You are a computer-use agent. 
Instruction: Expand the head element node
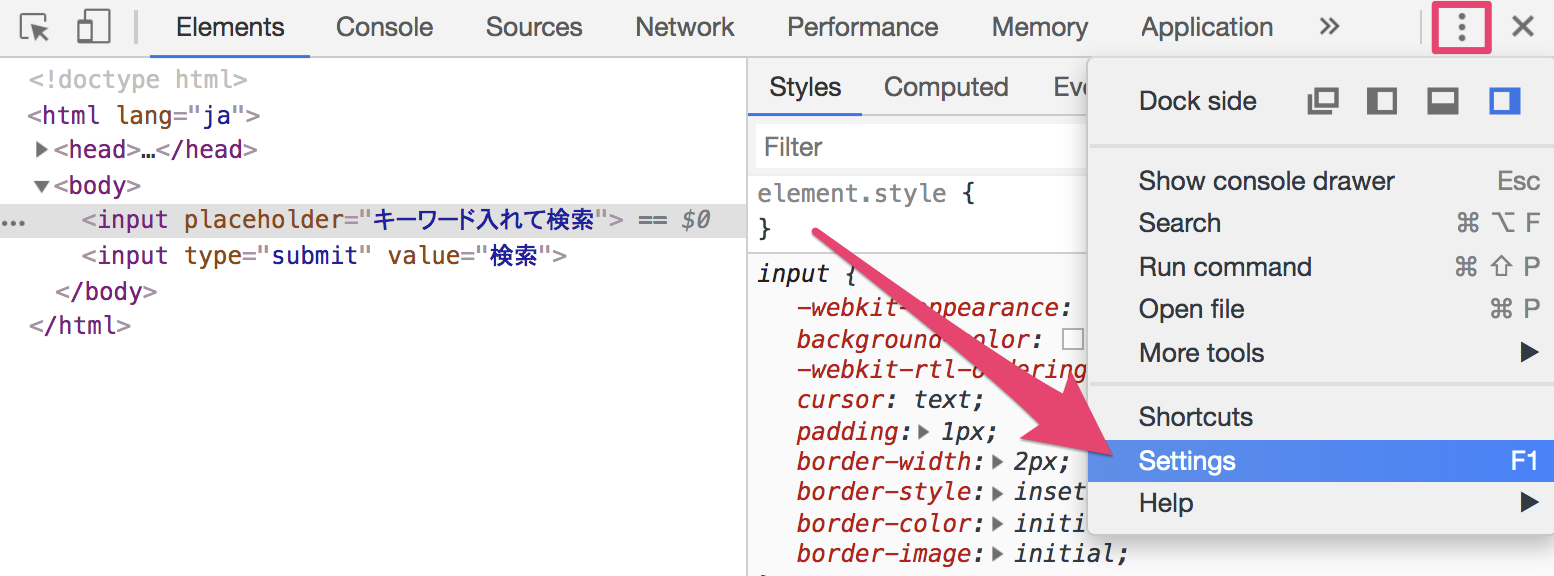pos(41,150)
